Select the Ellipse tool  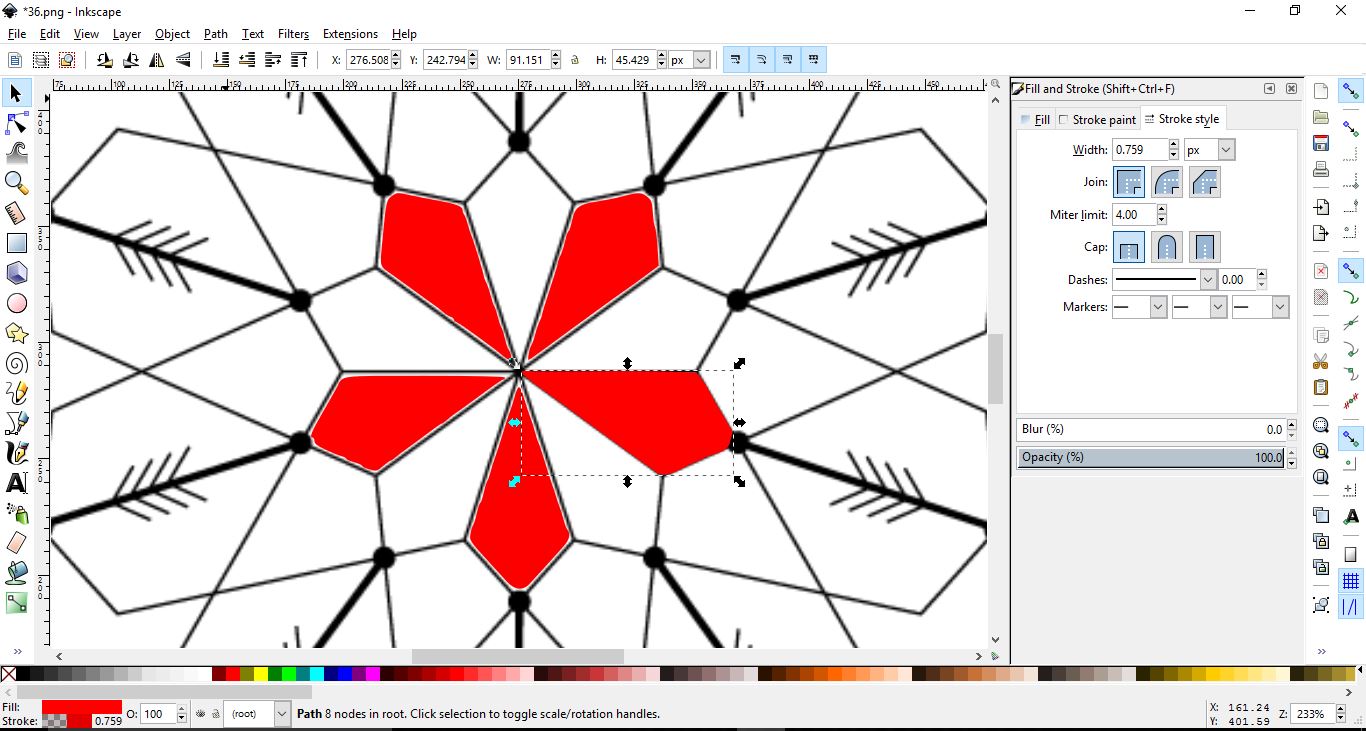16,303
